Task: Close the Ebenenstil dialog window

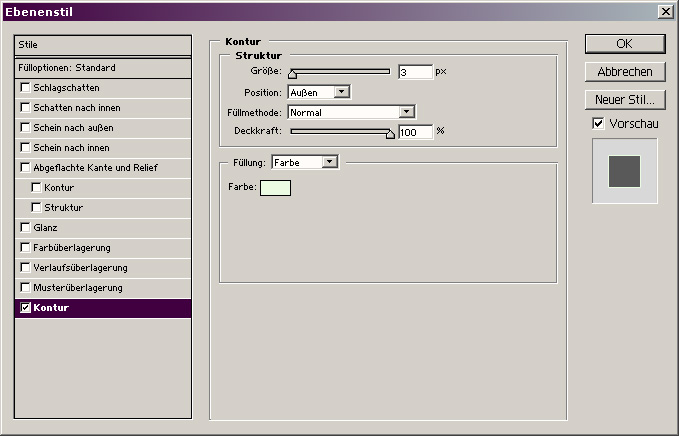Action: click(x=666, y=12)
